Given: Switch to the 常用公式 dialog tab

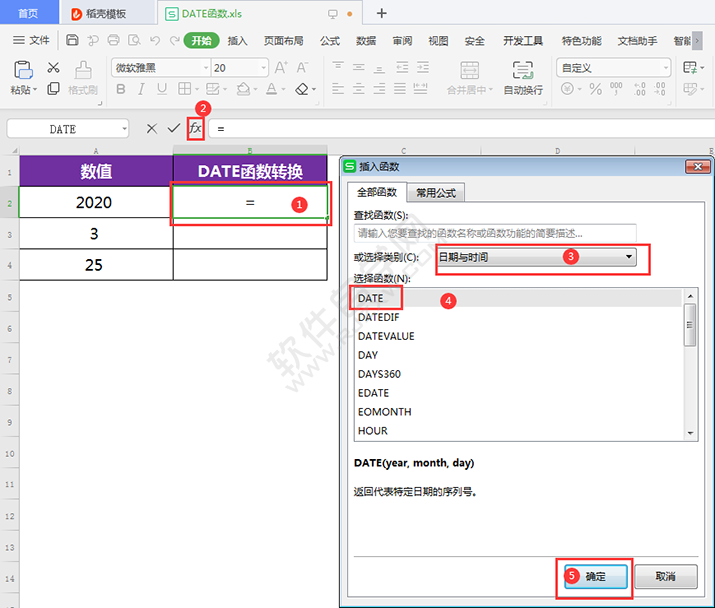Looking at the screenshot, I should (436, 193).
